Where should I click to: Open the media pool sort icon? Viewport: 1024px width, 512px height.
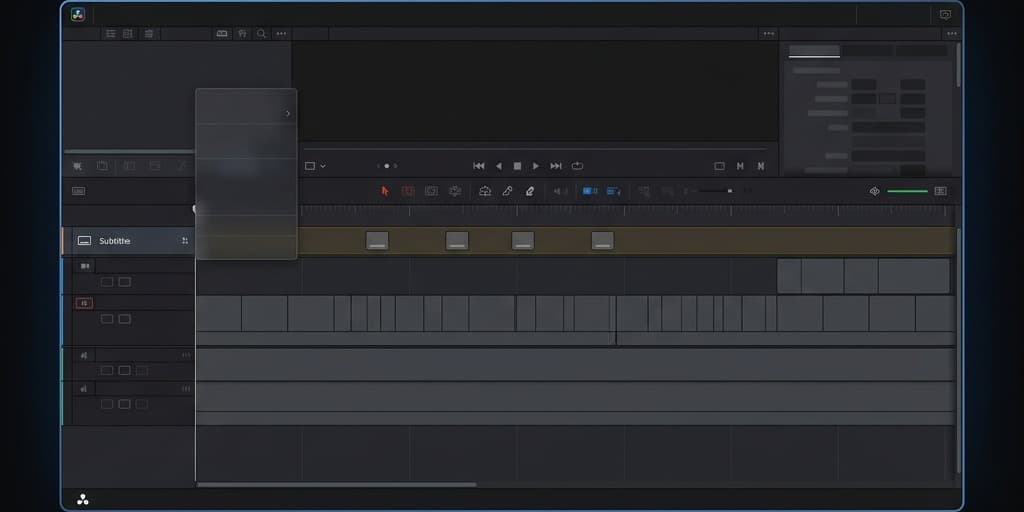click(242, 33)
